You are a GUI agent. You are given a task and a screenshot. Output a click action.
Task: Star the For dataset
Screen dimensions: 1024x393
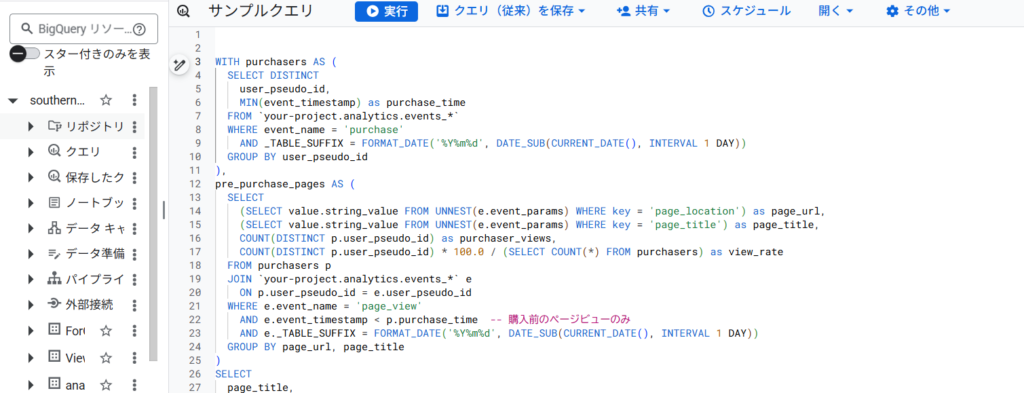[x=106, y=331]
